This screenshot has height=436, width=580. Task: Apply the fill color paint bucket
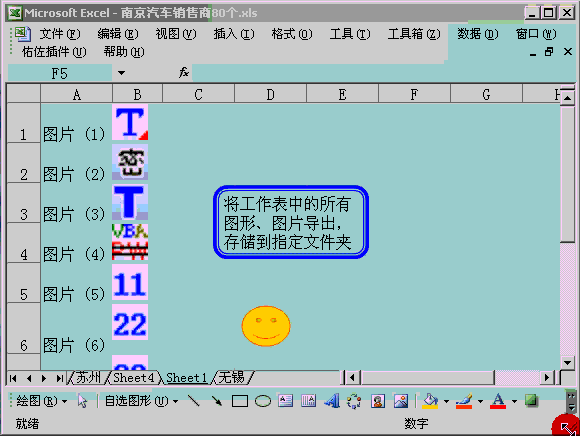pos(430,401)
